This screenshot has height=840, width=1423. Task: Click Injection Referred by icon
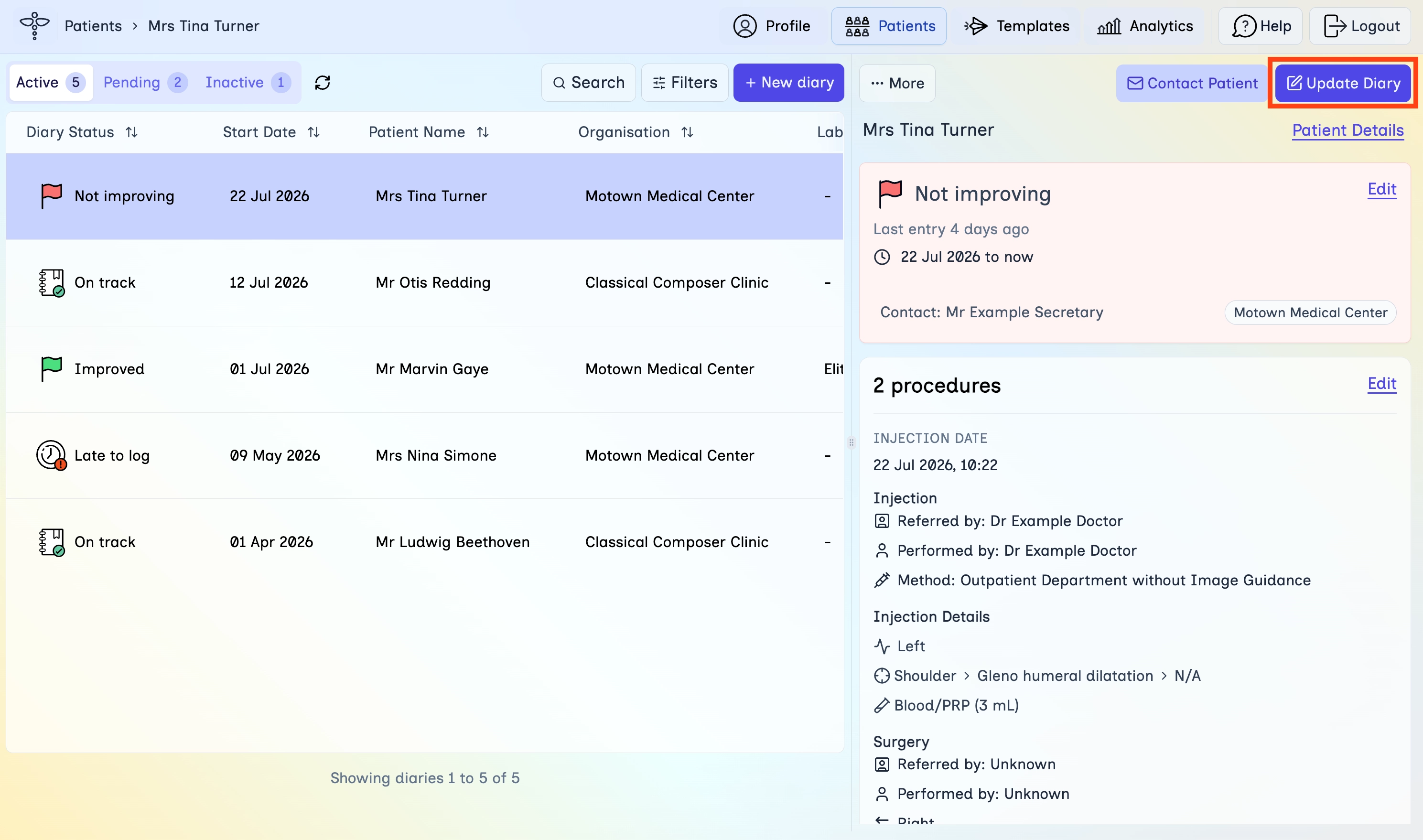(x=882, y=521)
